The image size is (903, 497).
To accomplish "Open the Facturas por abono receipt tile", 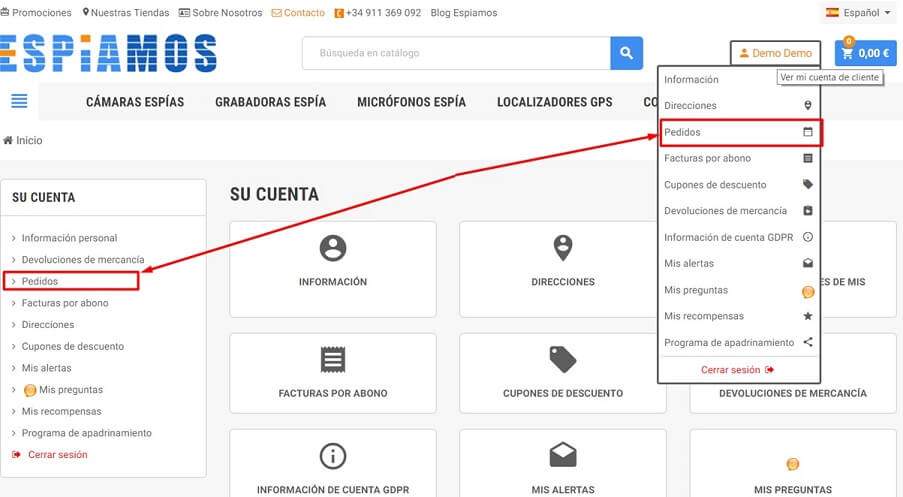I will click(x=332, y=372).
